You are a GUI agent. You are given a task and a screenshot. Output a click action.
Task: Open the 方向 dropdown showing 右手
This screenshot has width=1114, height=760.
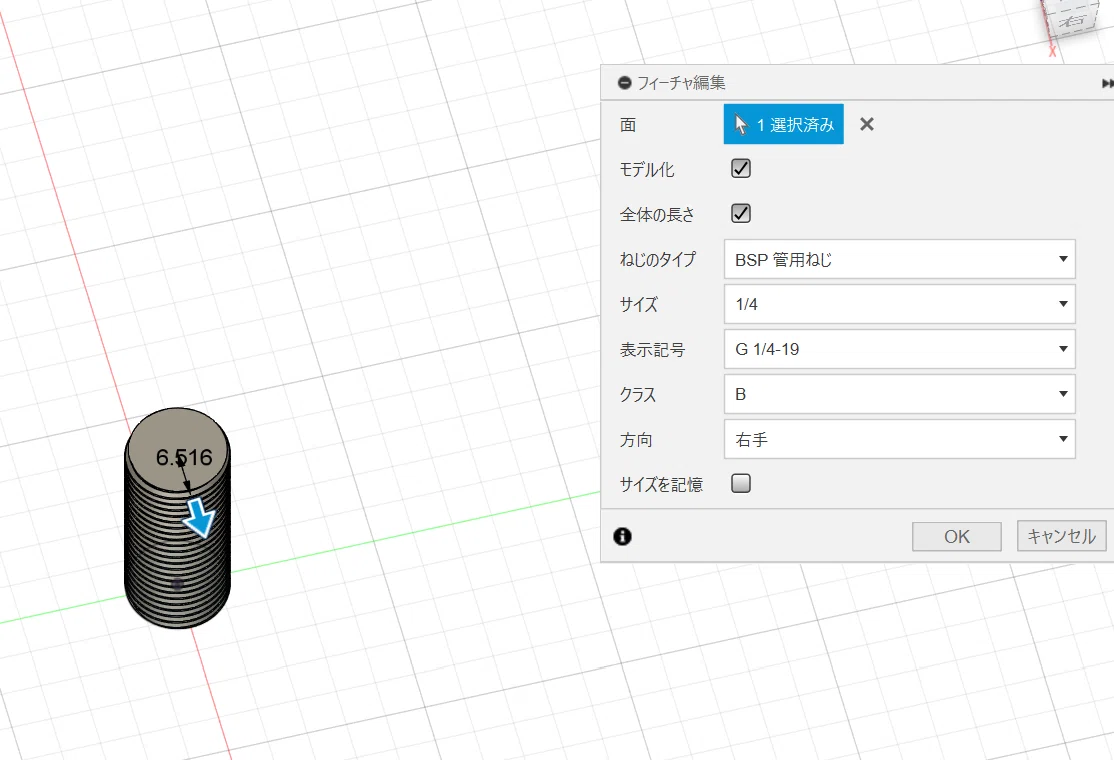pos(899,439)
